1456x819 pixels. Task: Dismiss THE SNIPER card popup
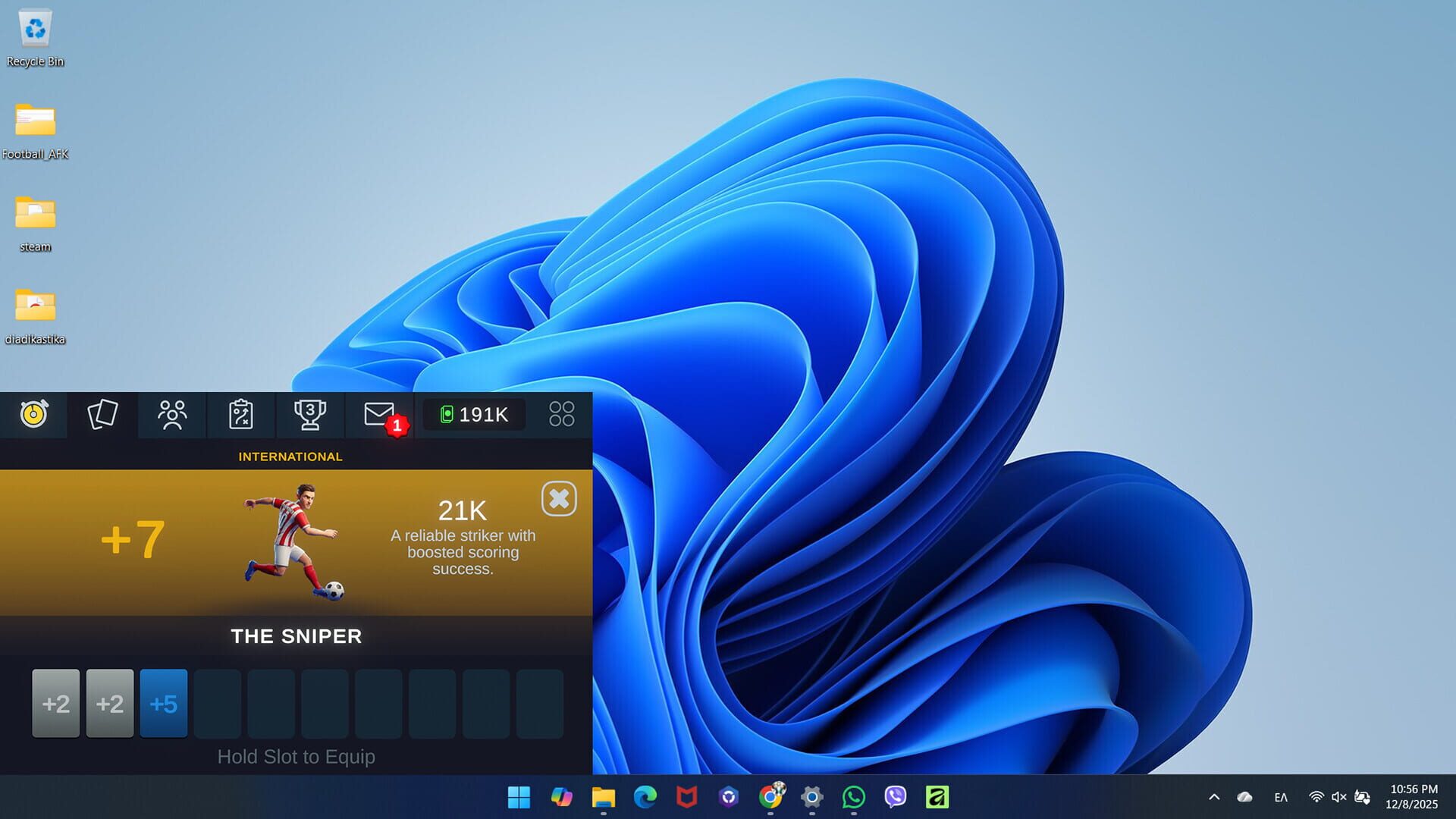point(559,499)
